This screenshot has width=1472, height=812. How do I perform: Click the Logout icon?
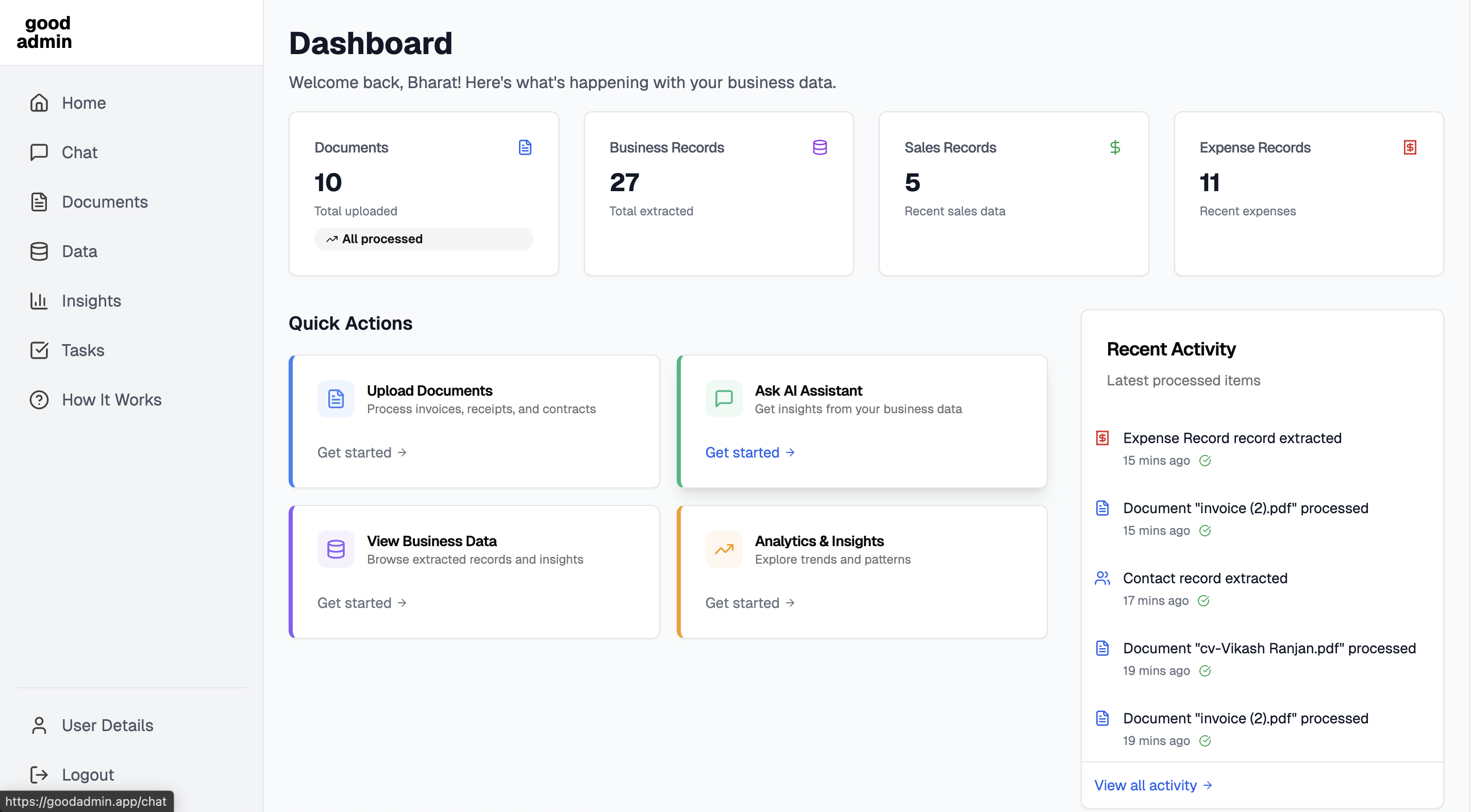click(x=39, y=774)
